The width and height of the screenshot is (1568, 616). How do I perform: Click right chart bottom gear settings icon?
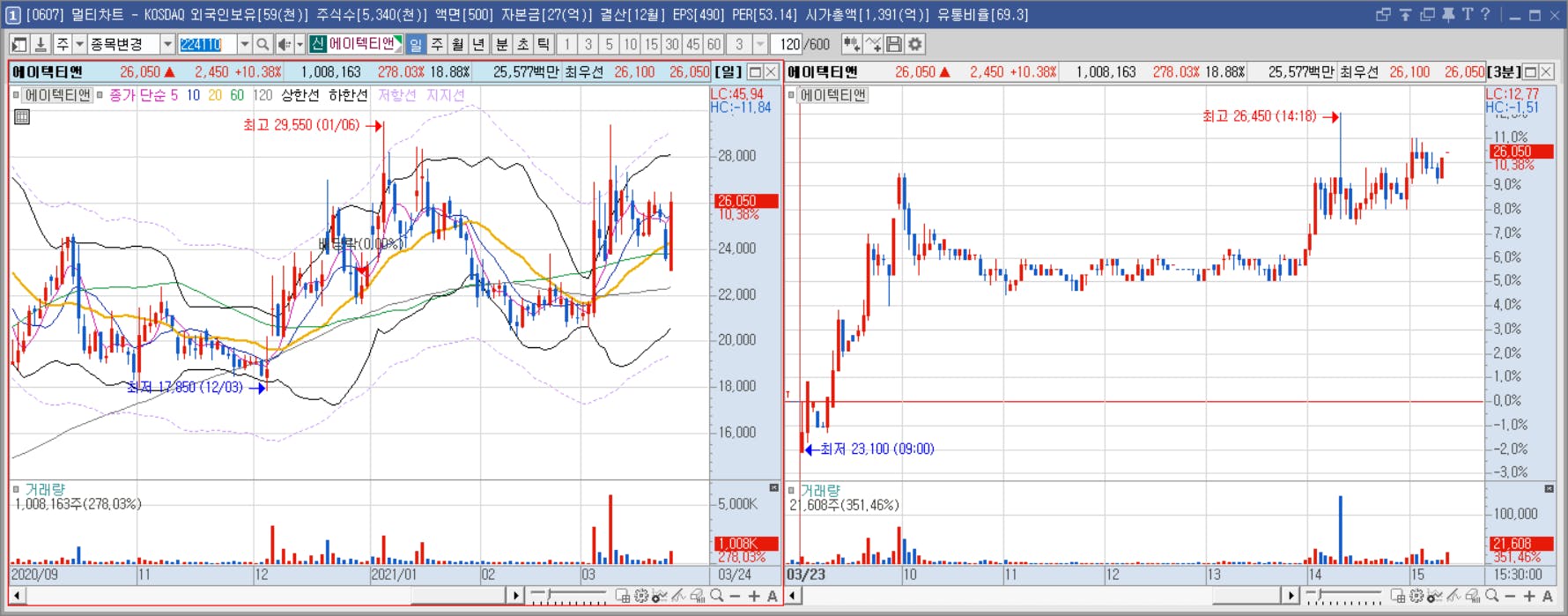click(x=1416, y=596)
